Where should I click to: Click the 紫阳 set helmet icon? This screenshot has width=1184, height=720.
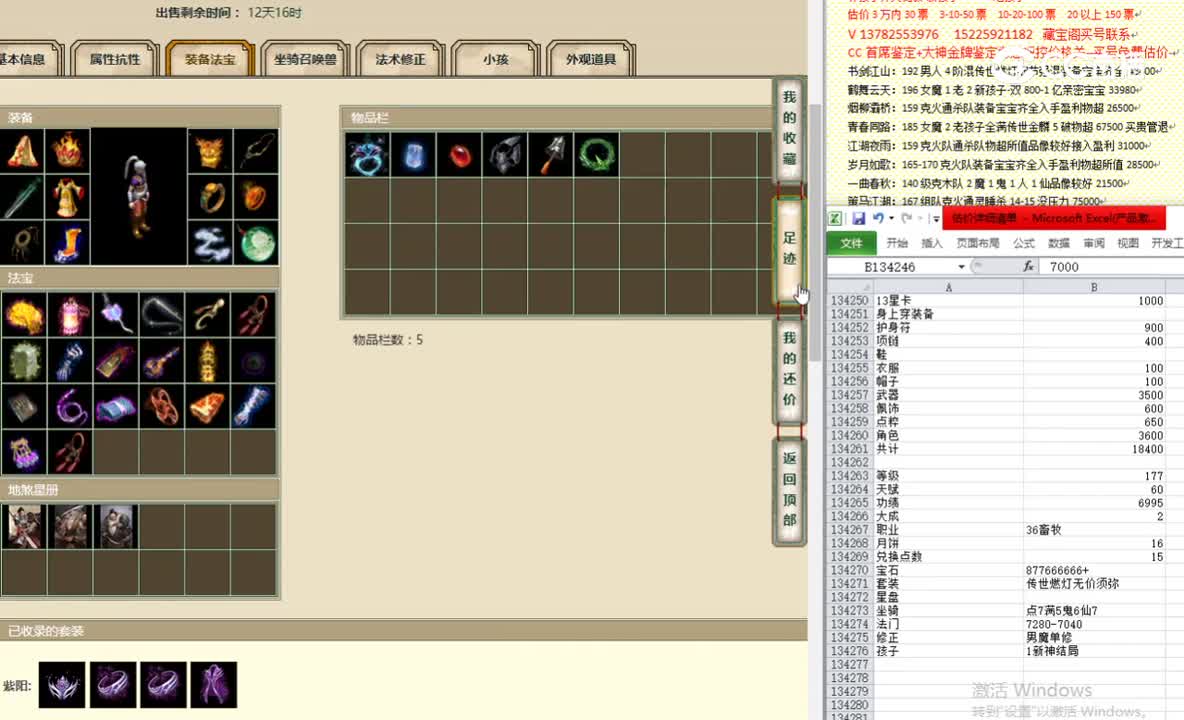pos(62,685)
